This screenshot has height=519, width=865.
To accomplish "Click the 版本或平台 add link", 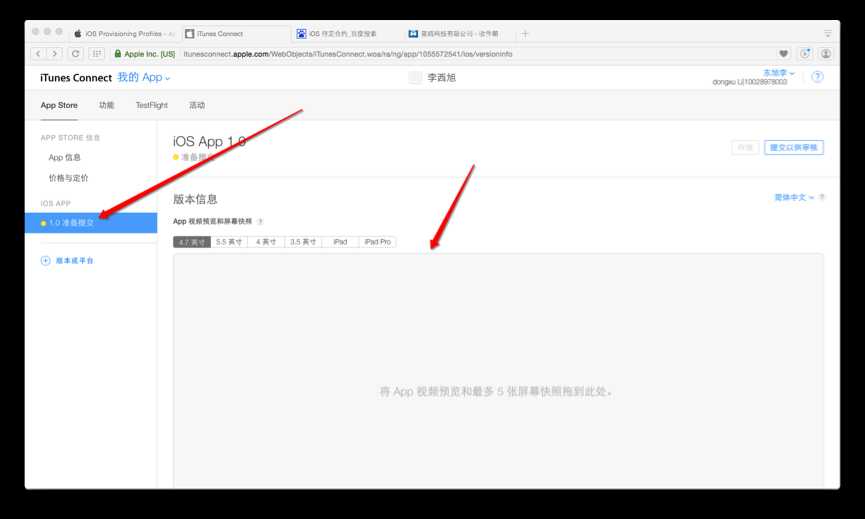I will [74, 260].
